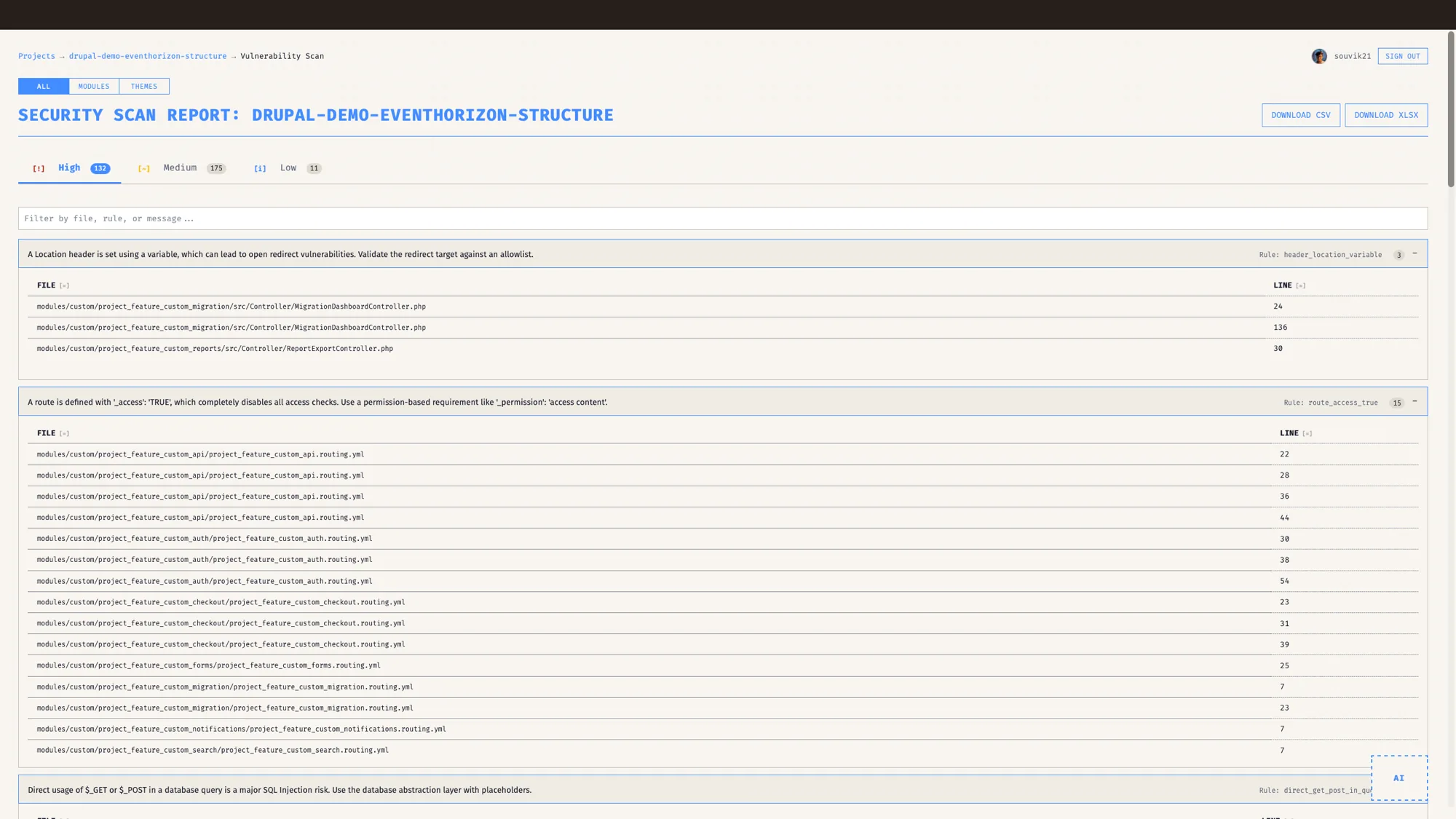The width and height of the screenshot is (1456, 819).
Task: Open the AI assistant widget
Action: click(1399, 778)
